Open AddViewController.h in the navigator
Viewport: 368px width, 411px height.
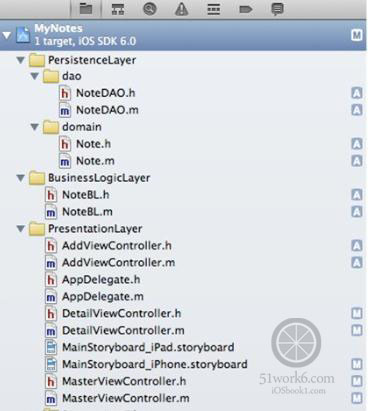(117, 246)
